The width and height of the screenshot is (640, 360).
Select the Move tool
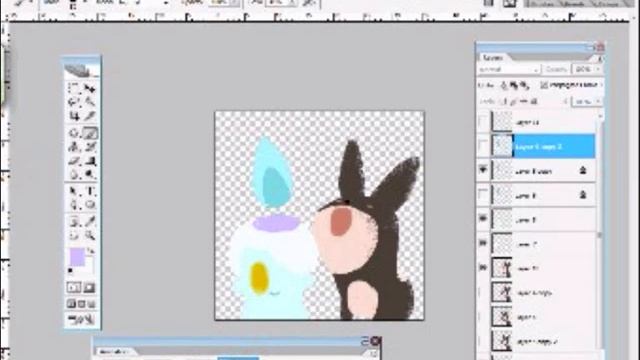(x=90, y=88)
